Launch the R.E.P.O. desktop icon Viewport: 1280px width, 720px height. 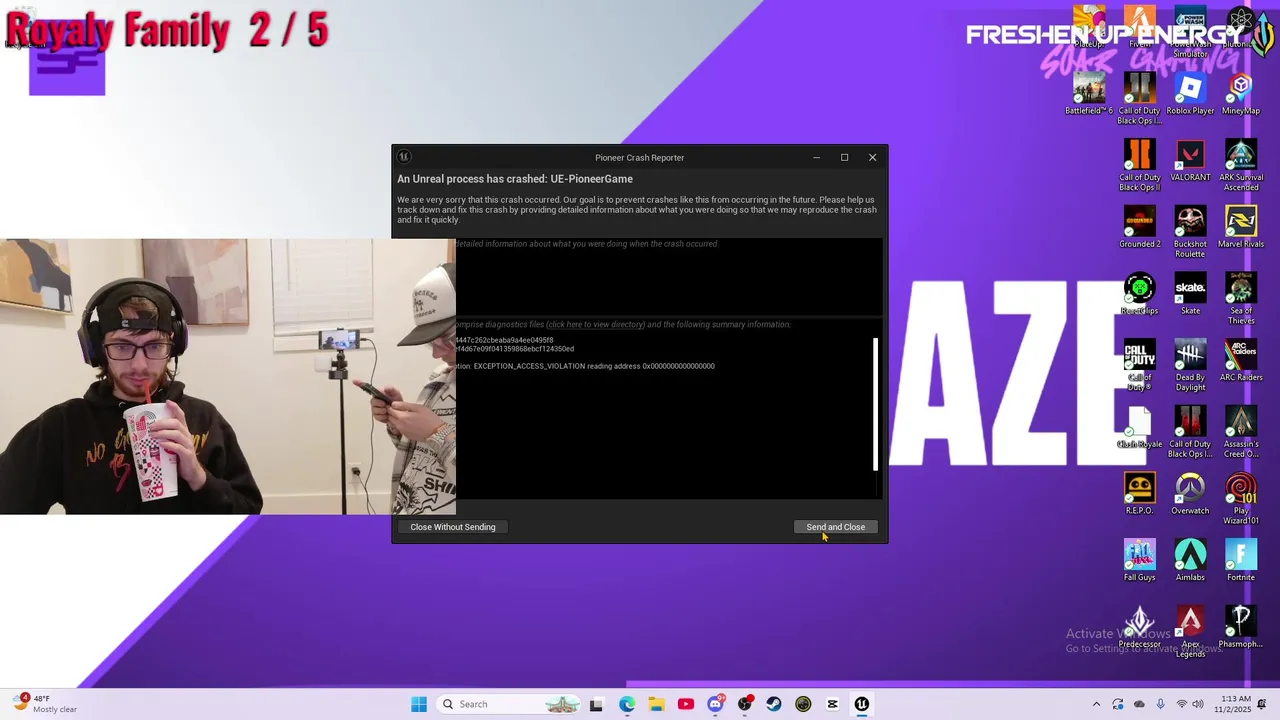tap(1140, 494)
